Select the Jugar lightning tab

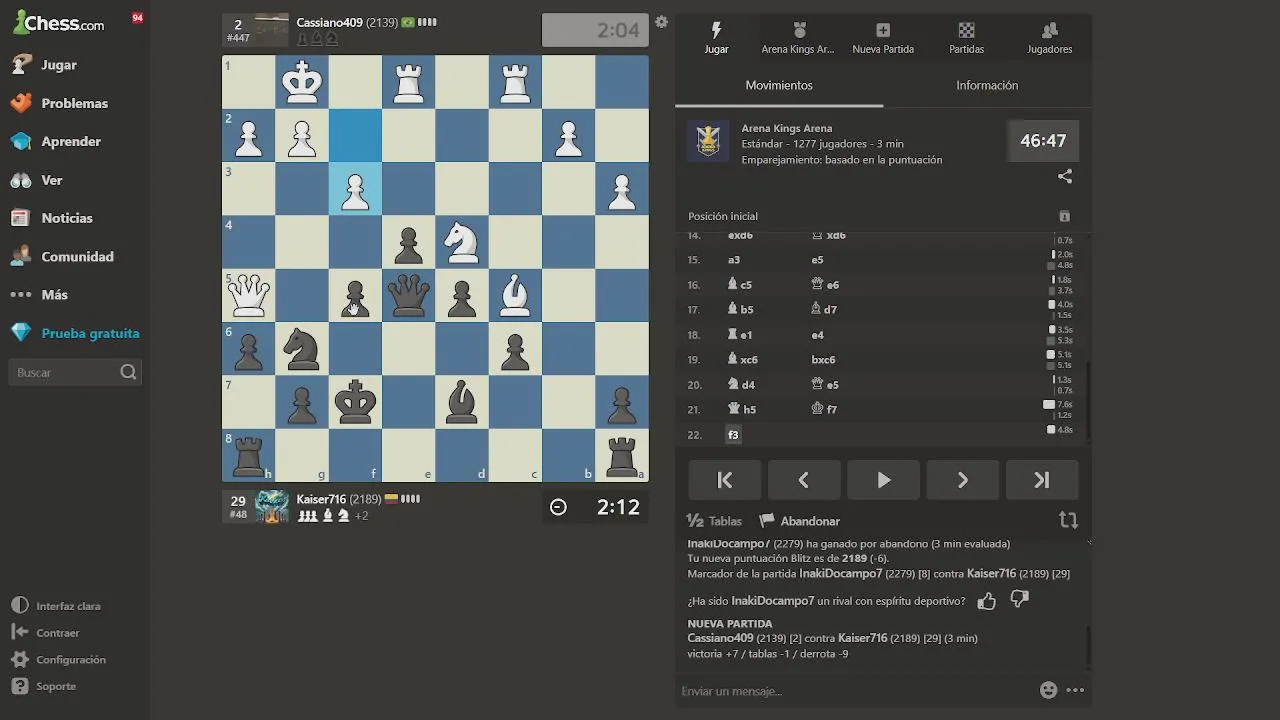coord(716,38)
